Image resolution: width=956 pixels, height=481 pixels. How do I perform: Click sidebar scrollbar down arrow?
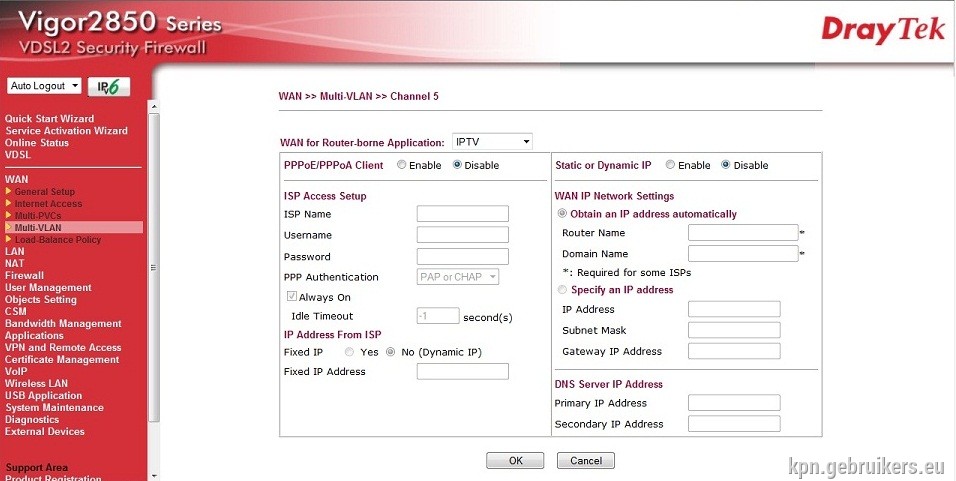pyautogui.click(x=154, y=476)
